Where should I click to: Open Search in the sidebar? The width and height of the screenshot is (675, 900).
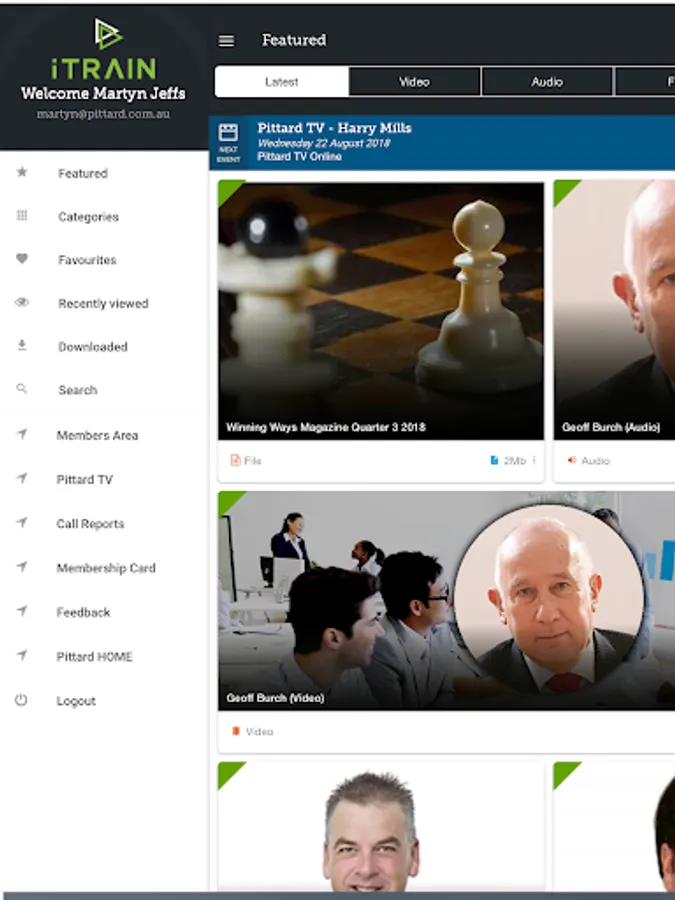click(x=77, y=390)
